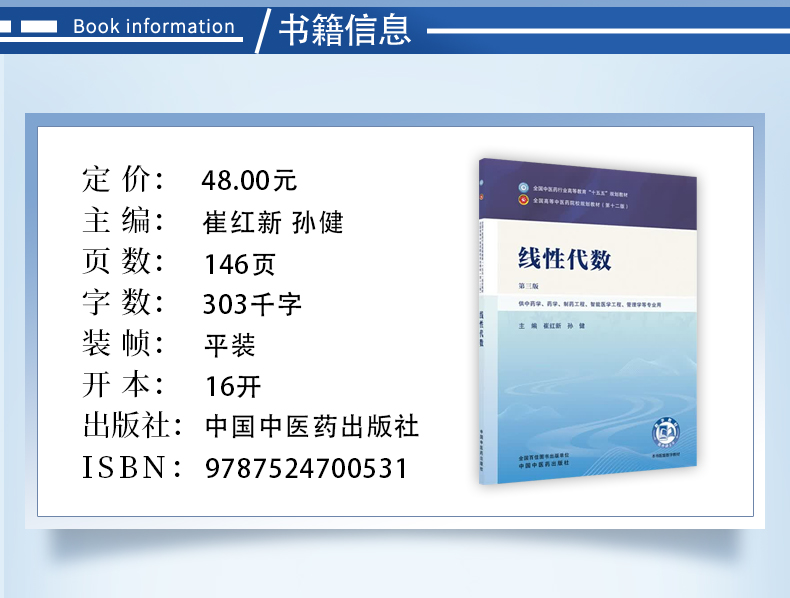Screen dimensions: 790x598
Task: Click the 'Book information' header text
Action: click(154, 26)
